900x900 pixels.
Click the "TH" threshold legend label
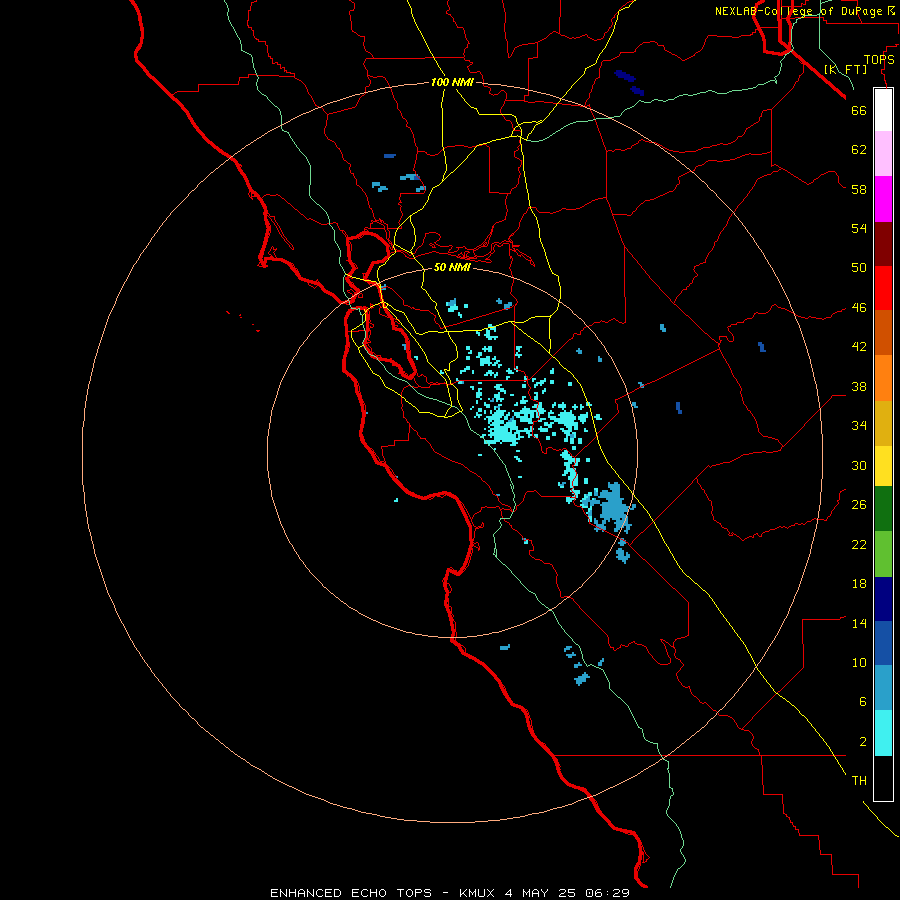point(859,780)
